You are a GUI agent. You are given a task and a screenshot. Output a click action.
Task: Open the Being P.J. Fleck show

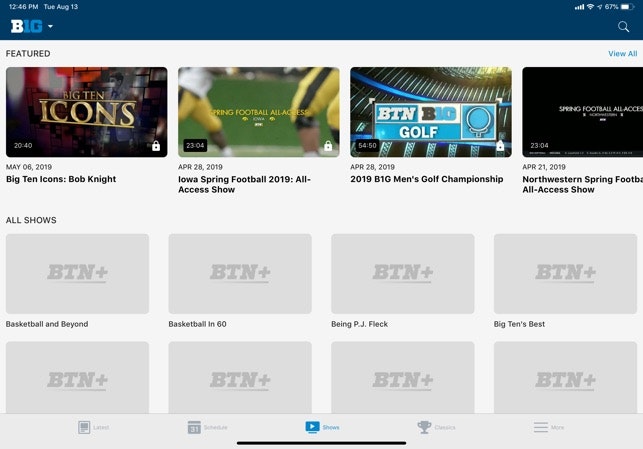point(402,274)
